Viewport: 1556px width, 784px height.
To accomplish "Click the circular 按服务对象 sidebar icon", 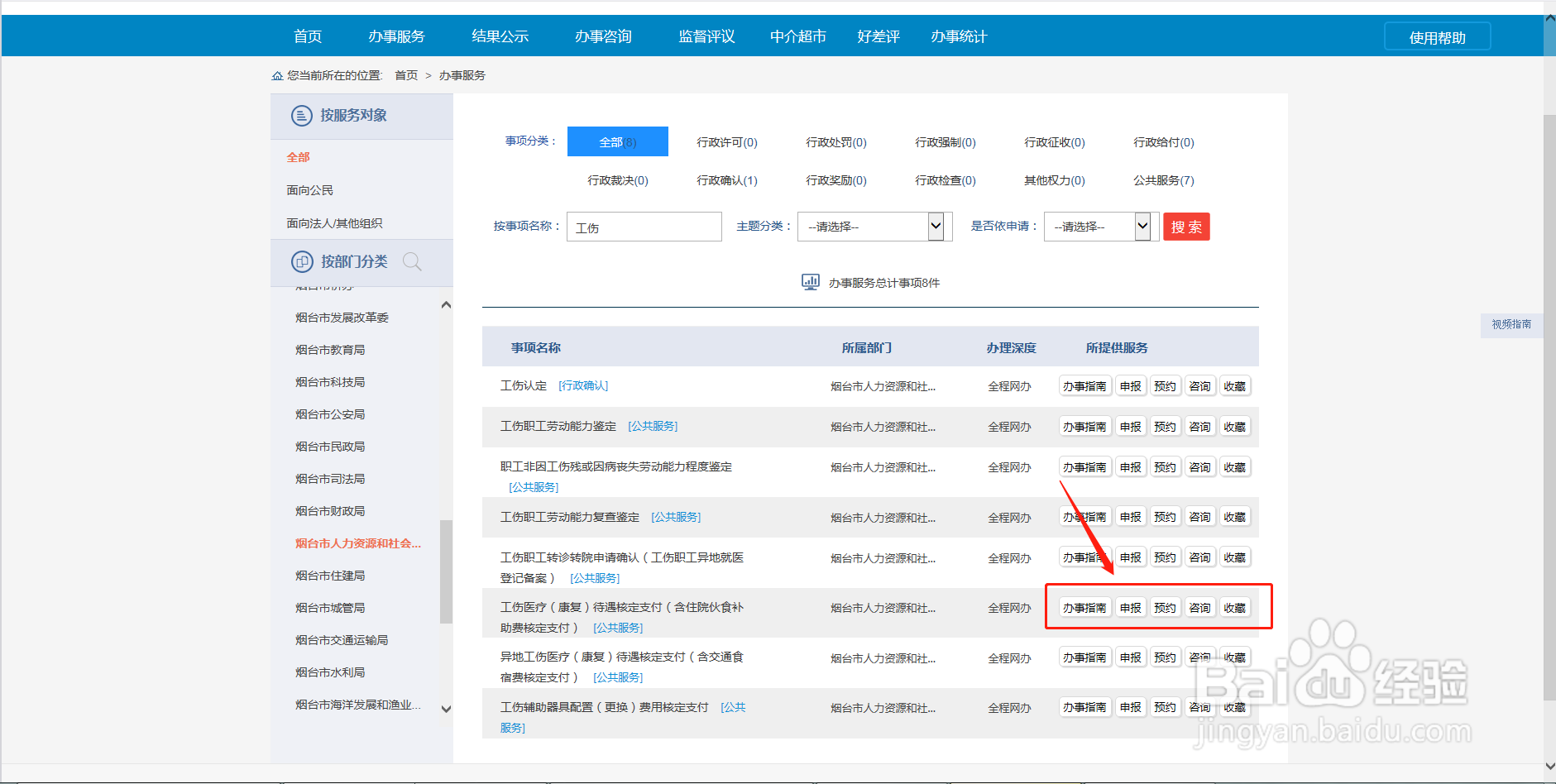I will pyautogui.click(x=301, y=115).
